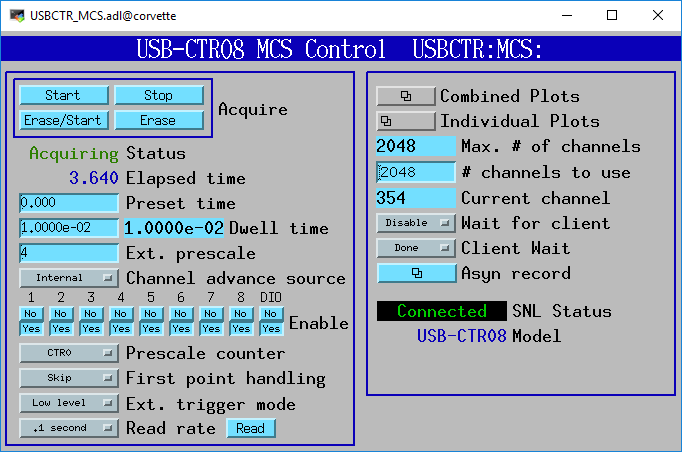682x452 pixels.
Task: Open the Channel advance source Internal dropdown
Action: pyautogui.click(x=69, y=278)
